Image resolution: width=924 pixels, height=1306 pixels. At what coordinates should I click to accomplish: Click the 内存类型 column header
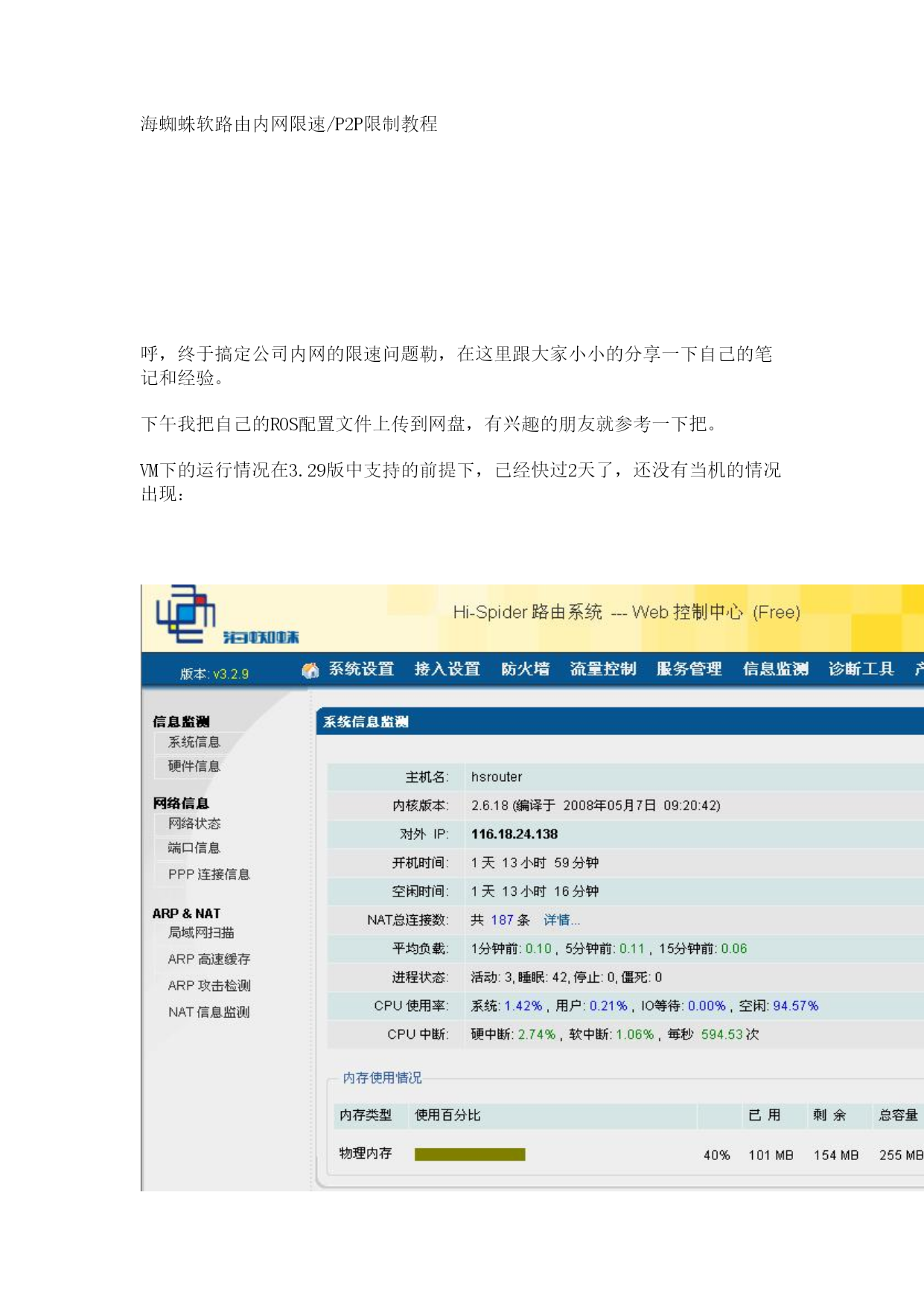click(366, 1115)
